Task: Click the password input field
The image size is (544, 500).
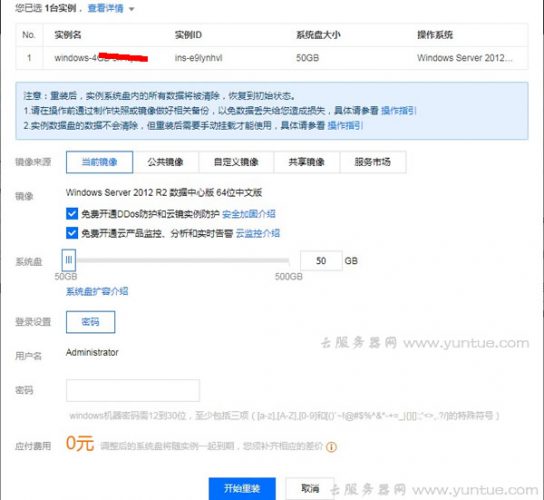Action: pos(133,390)
